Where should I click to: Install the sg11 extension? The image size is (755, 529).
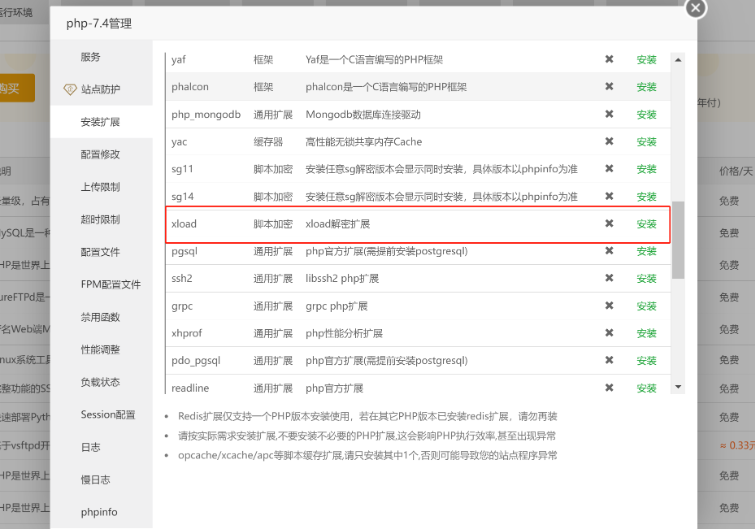click(x=646, y=169)
